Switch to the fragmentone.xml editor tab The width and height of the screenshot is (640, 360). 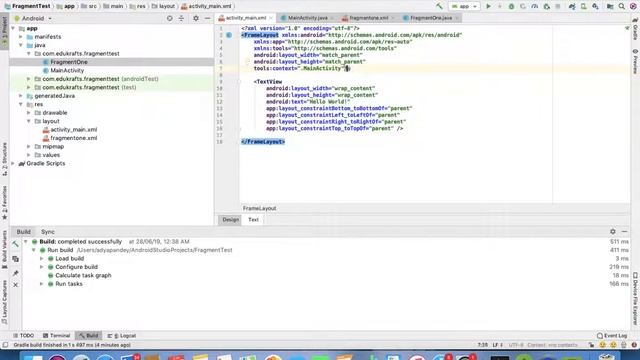point(369,18)
